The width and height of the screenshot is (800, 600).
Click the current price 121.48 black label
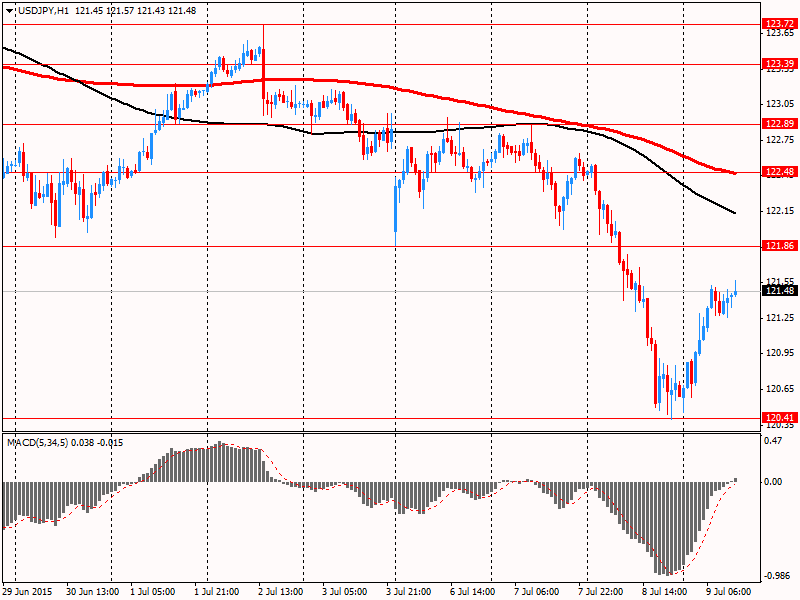[x=780, y=291]
